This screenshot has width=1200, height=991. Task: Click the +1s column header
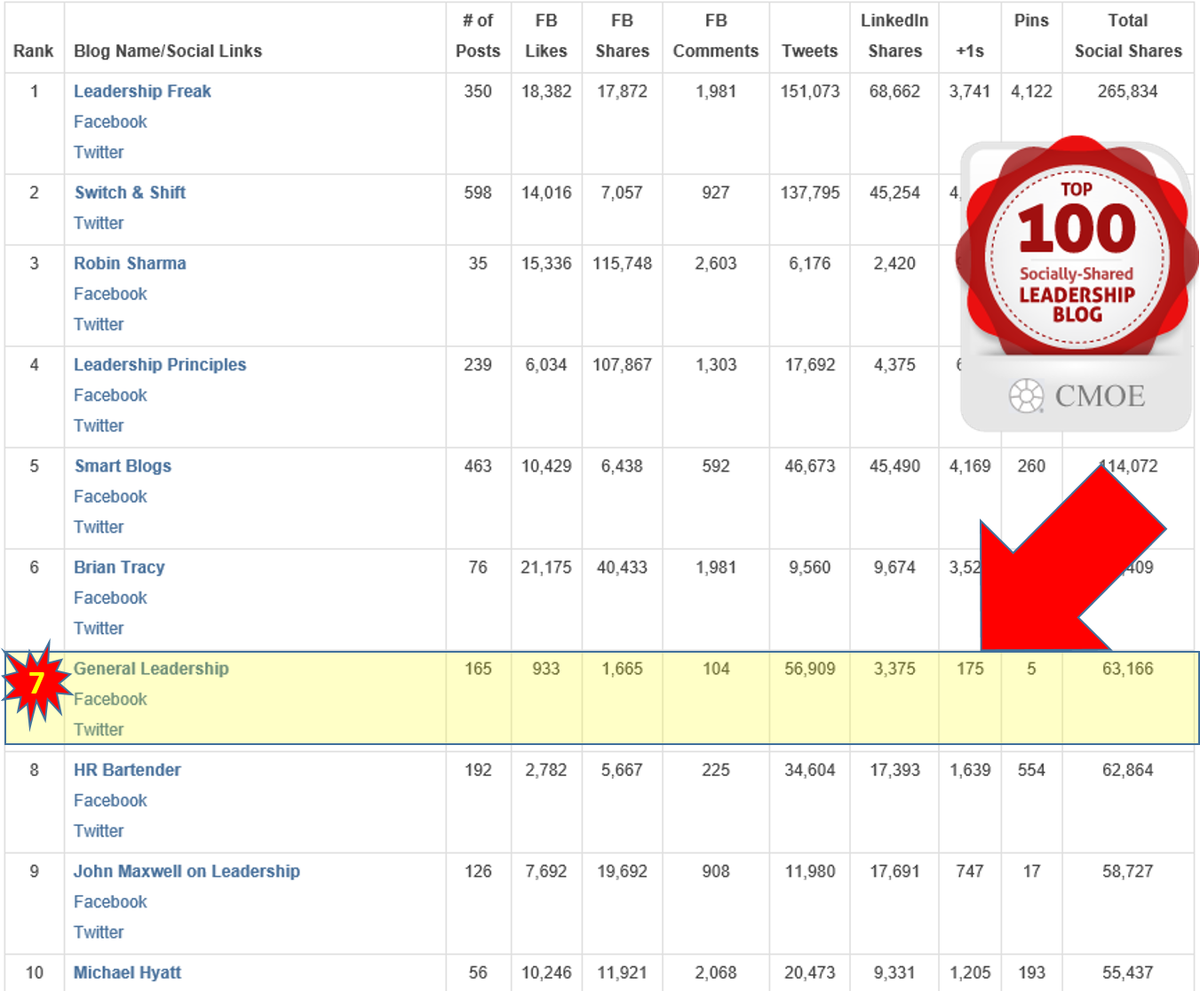970,51
